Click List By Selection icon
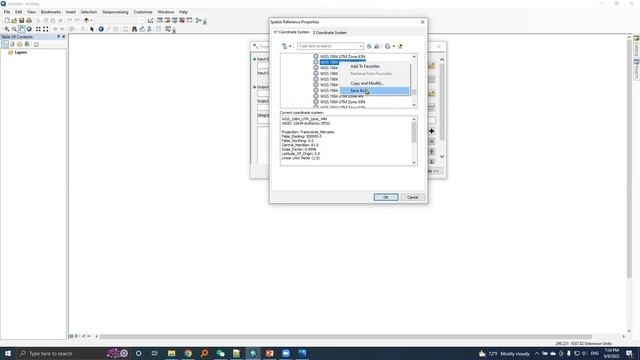Viewport: 640px width, 360px height. (27, 44)
